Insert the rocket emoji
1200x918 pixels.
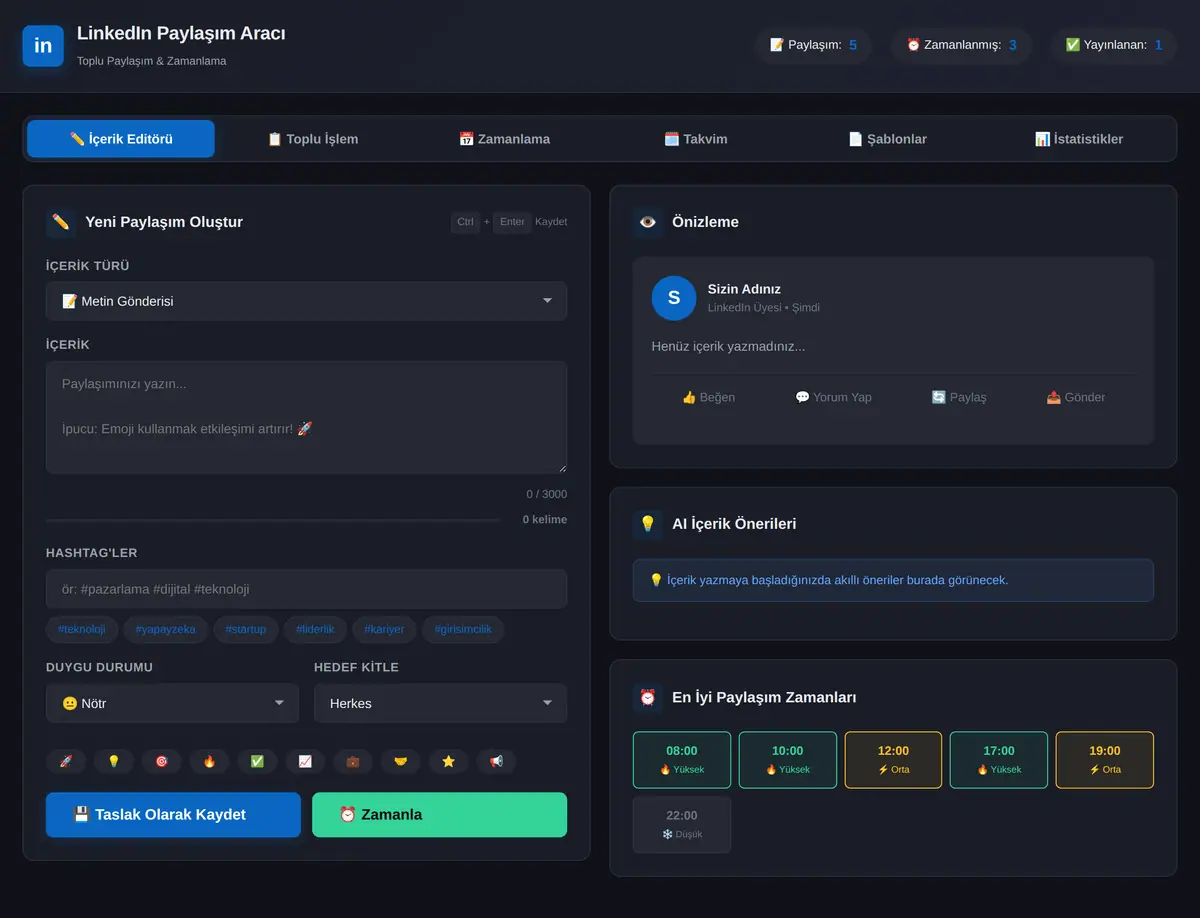(66, 761)
